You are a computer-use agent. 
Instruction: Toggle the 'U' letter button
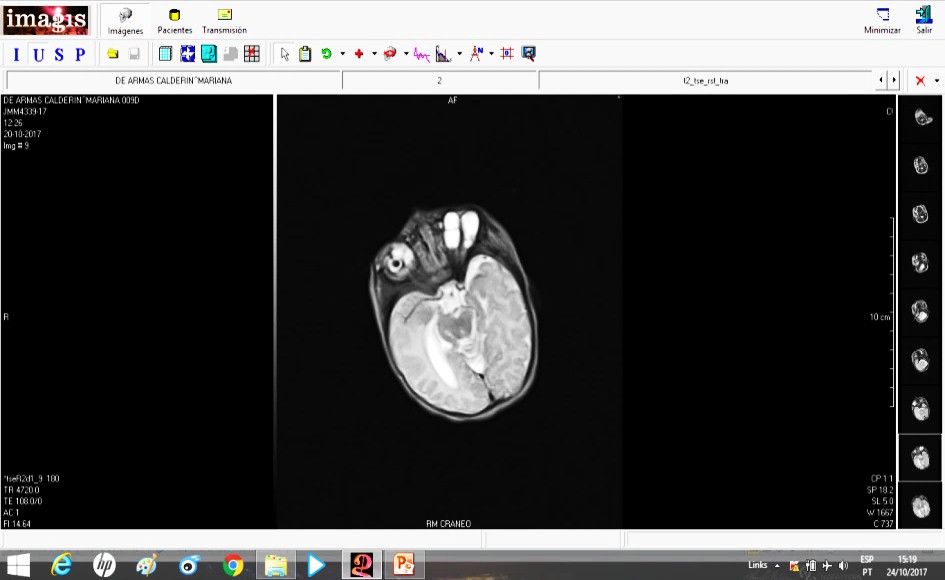(x=37, y=54)
